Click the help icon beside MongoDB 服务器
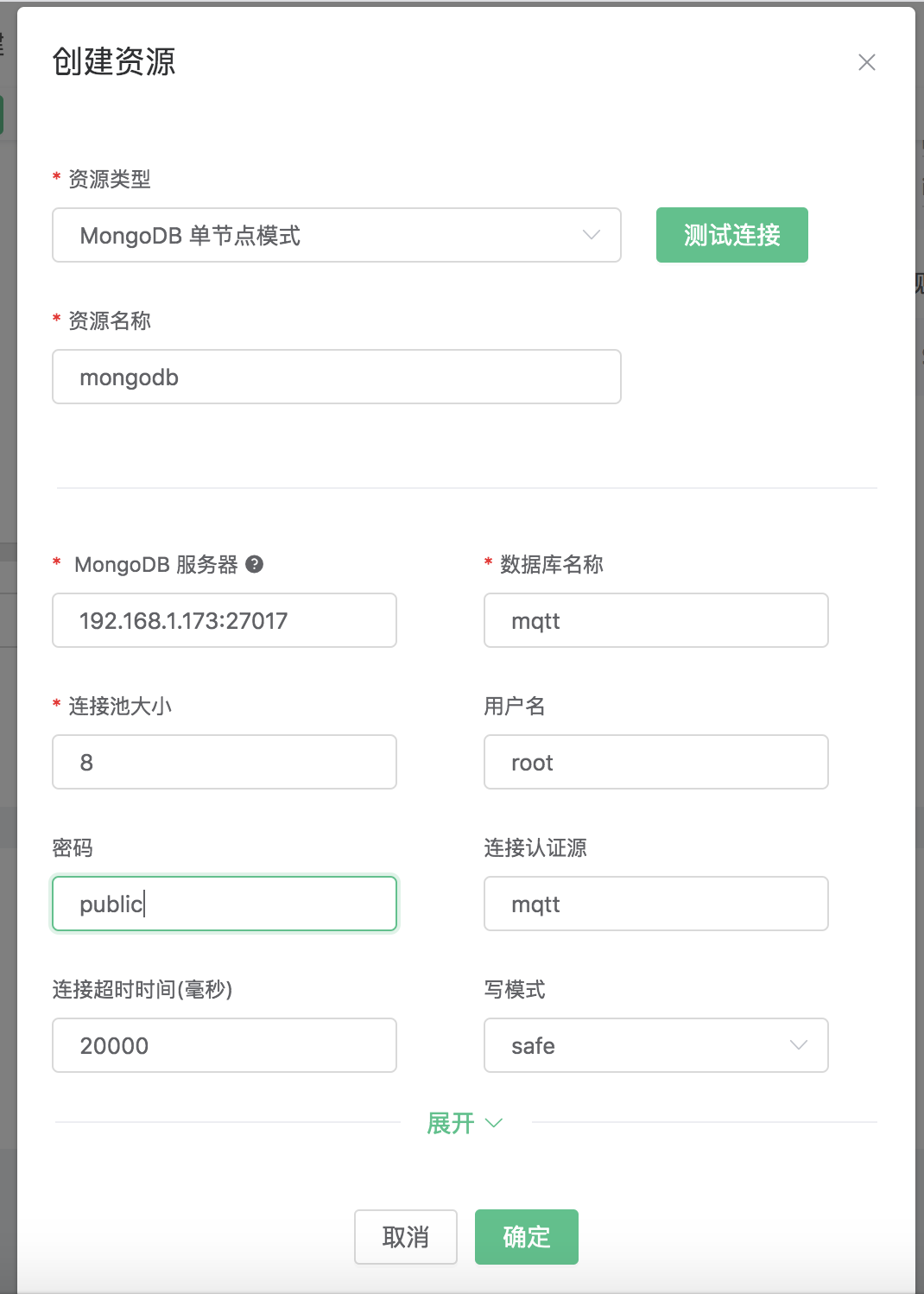This screenshot has width=924, height=1294. pyautogui.click(x=254, y=564)
